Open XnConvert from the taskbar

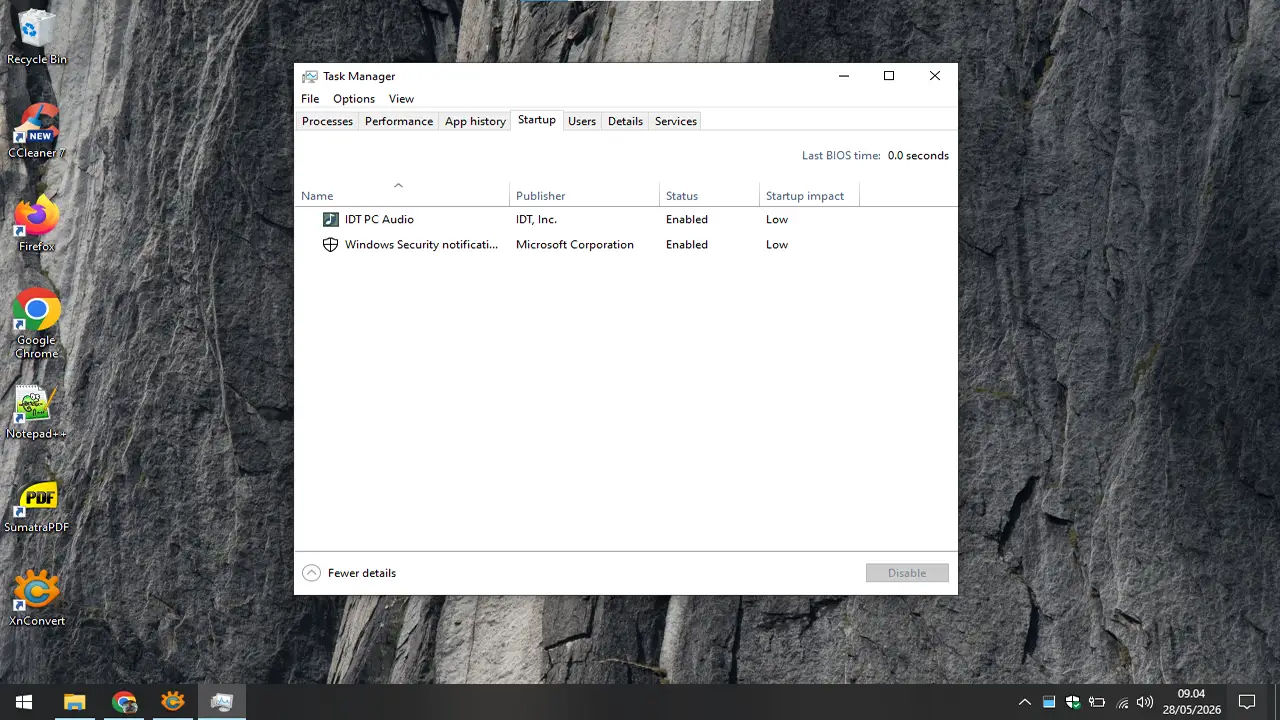coord(173,702)
